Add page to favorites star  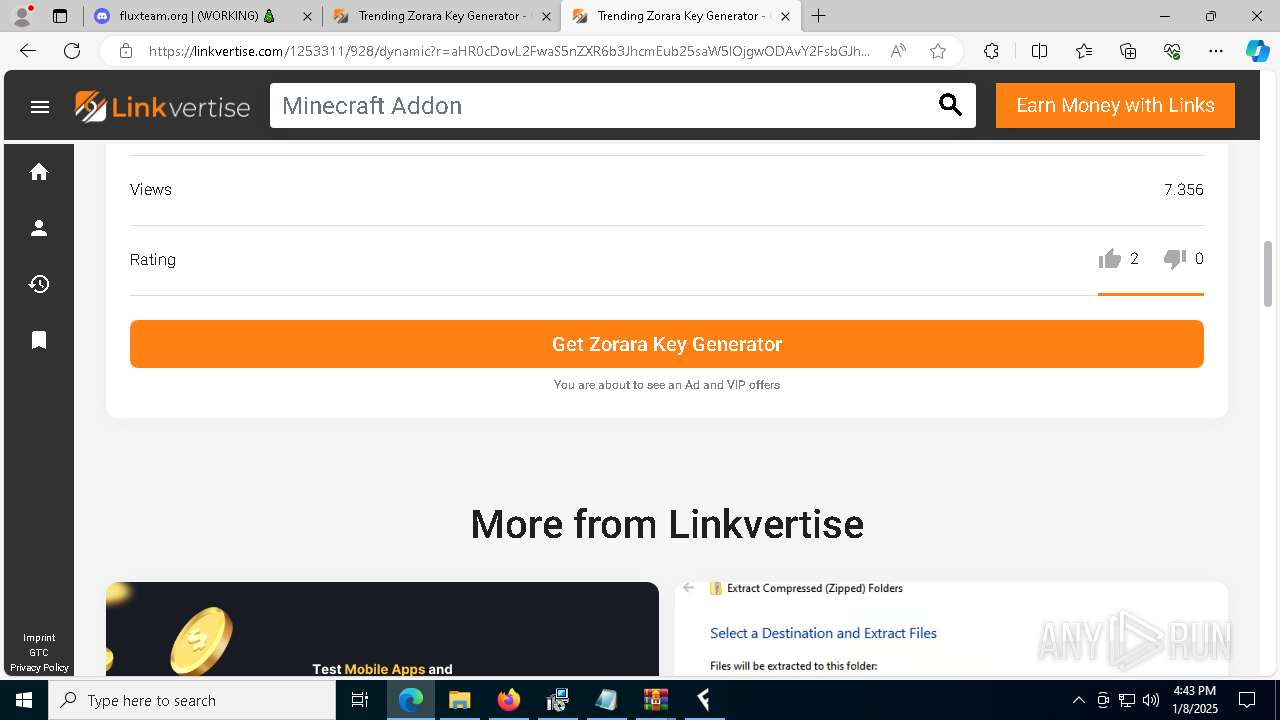(938, 51)
